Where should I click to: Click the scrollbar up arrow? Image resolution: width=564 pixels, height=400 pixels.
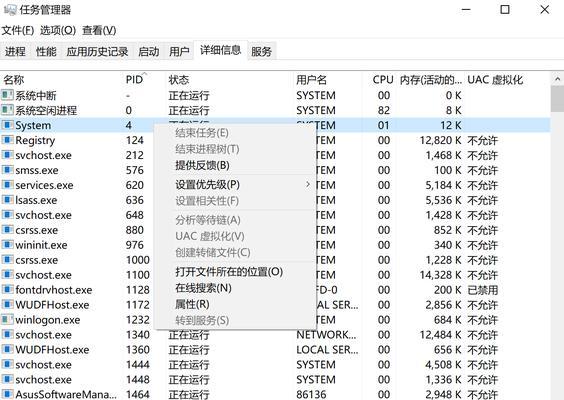click(557, 79)
